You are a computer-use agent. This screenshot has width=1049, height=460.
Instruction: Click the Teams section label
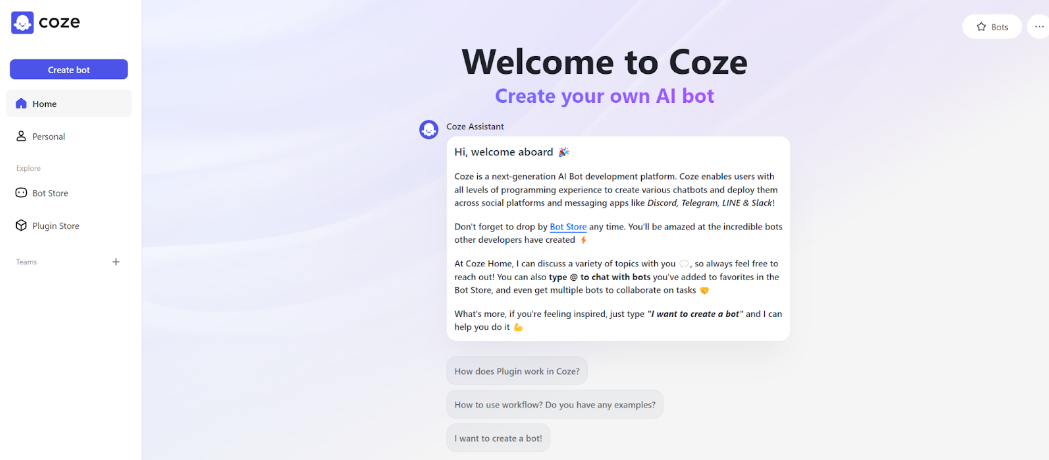(27, 262)
